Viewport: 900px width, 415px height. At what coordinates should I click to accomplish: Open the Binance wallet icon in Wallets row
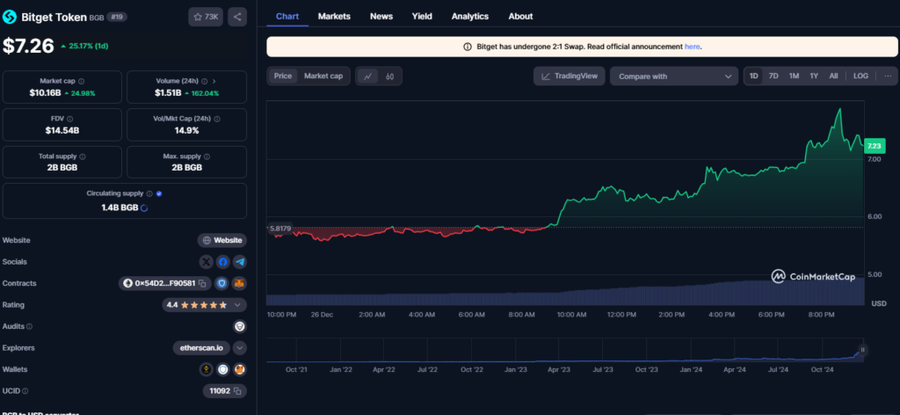click(x=206, y=370)
